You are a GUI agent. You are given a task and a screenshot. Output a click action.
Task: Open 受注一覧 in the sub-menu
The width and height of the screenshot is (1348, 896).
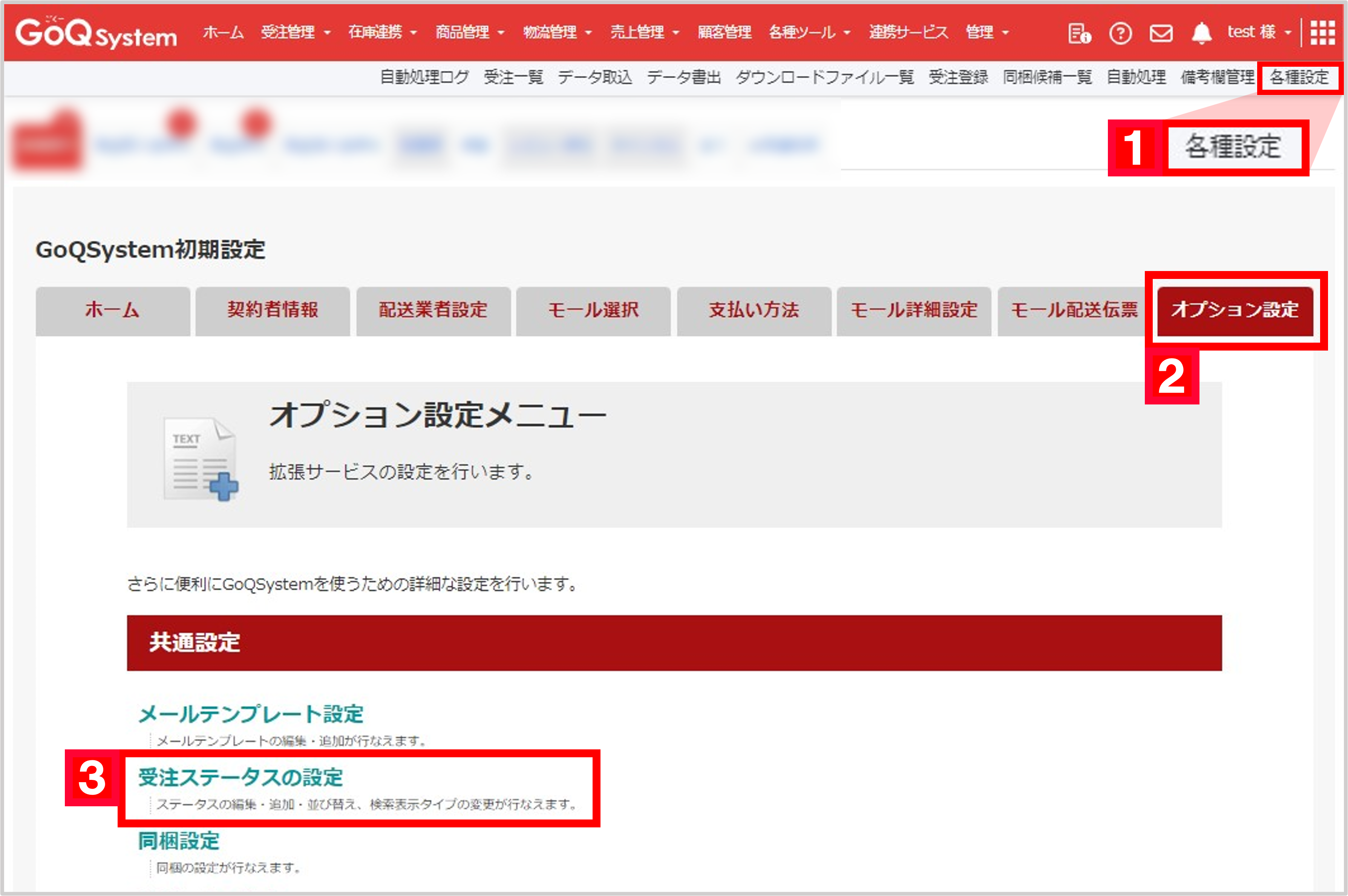(x=513, y=77)
